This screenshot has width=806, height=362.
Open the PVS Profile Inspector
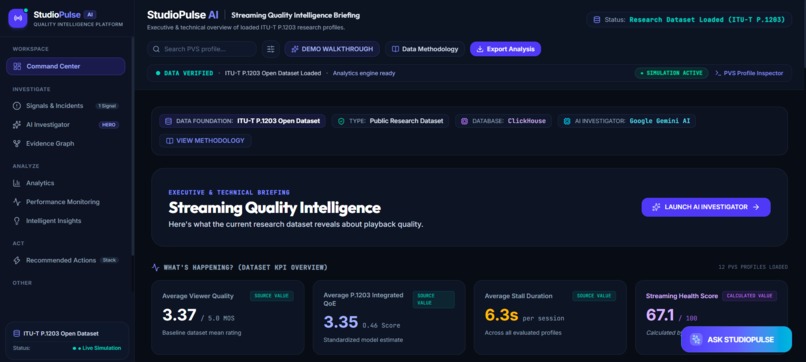(749, 74)
